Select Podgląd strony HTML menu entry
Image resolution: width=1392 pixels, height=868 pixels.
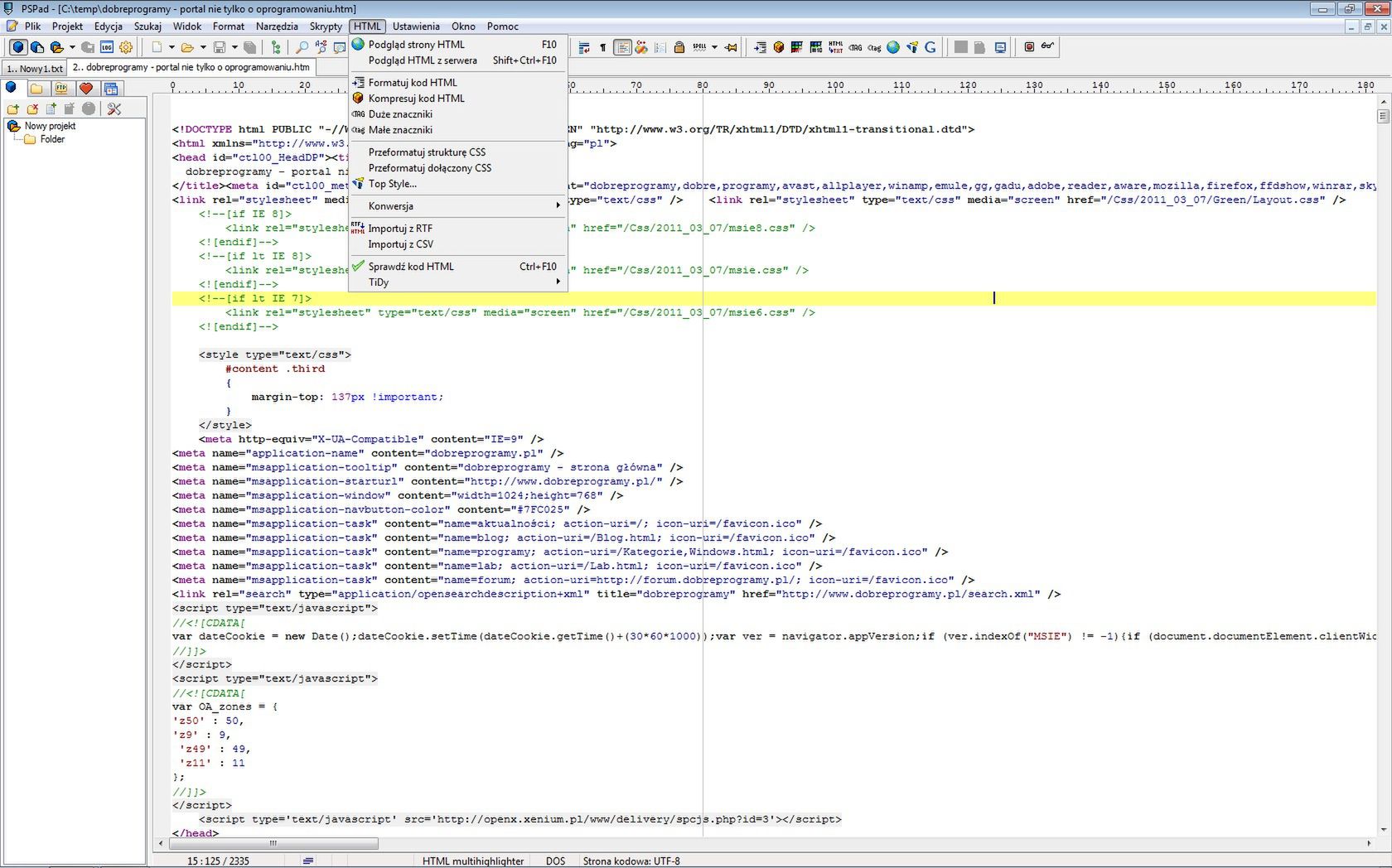[458, 45]
